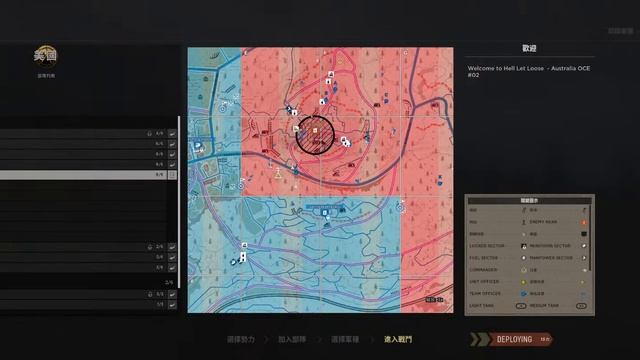This screenshot has height=360, width=640.
Task: Go to the 選擇軍種 step
Action: pyautogui.click(x=345, y=339)
